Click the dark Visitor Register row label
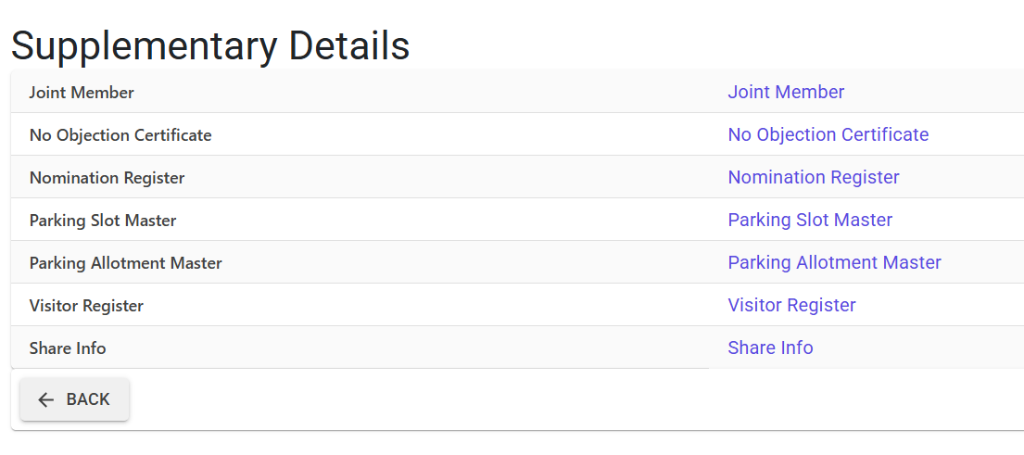 [86, 306]
